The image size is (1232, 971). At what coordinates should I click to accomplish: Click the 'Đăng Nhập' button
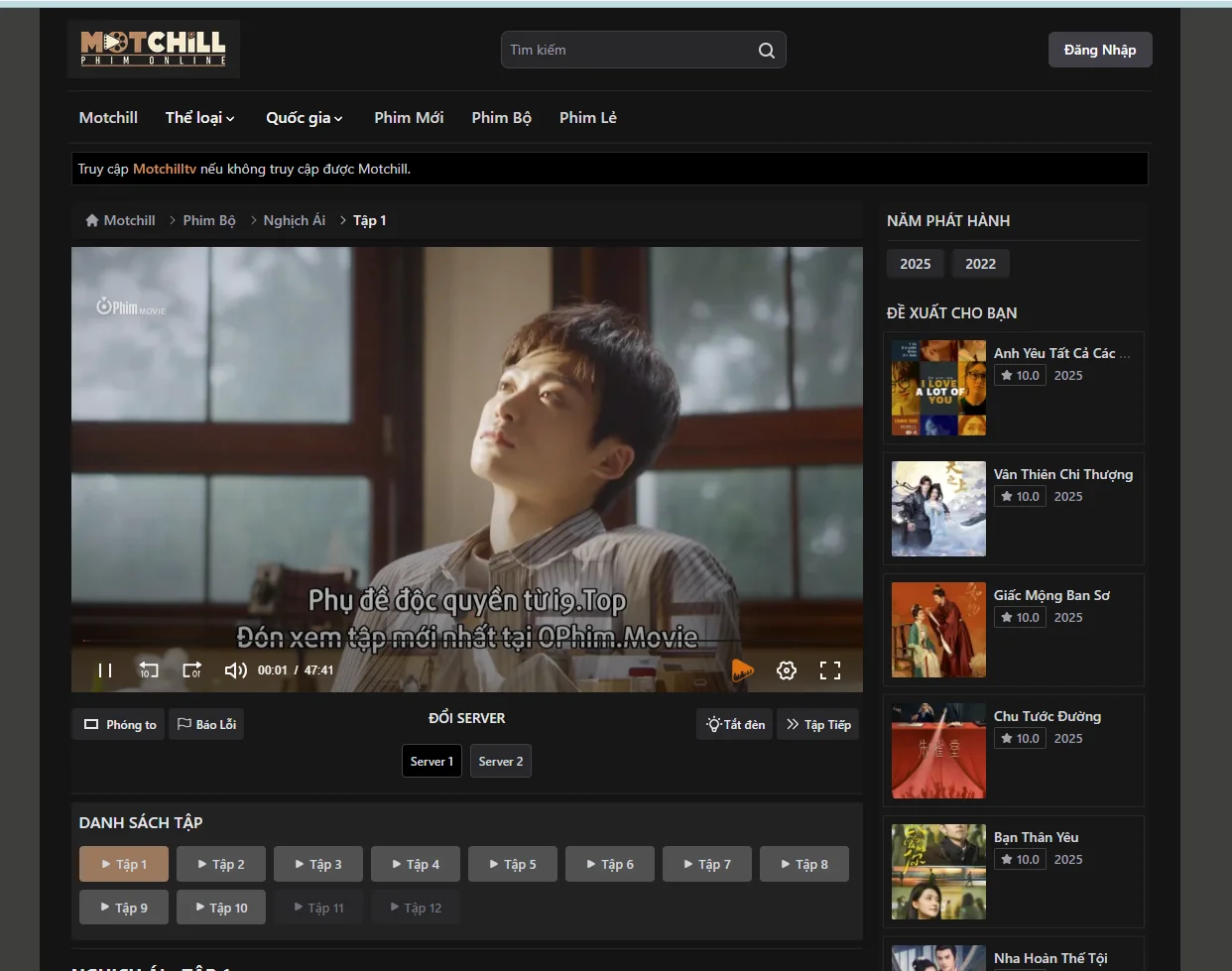1100,50
